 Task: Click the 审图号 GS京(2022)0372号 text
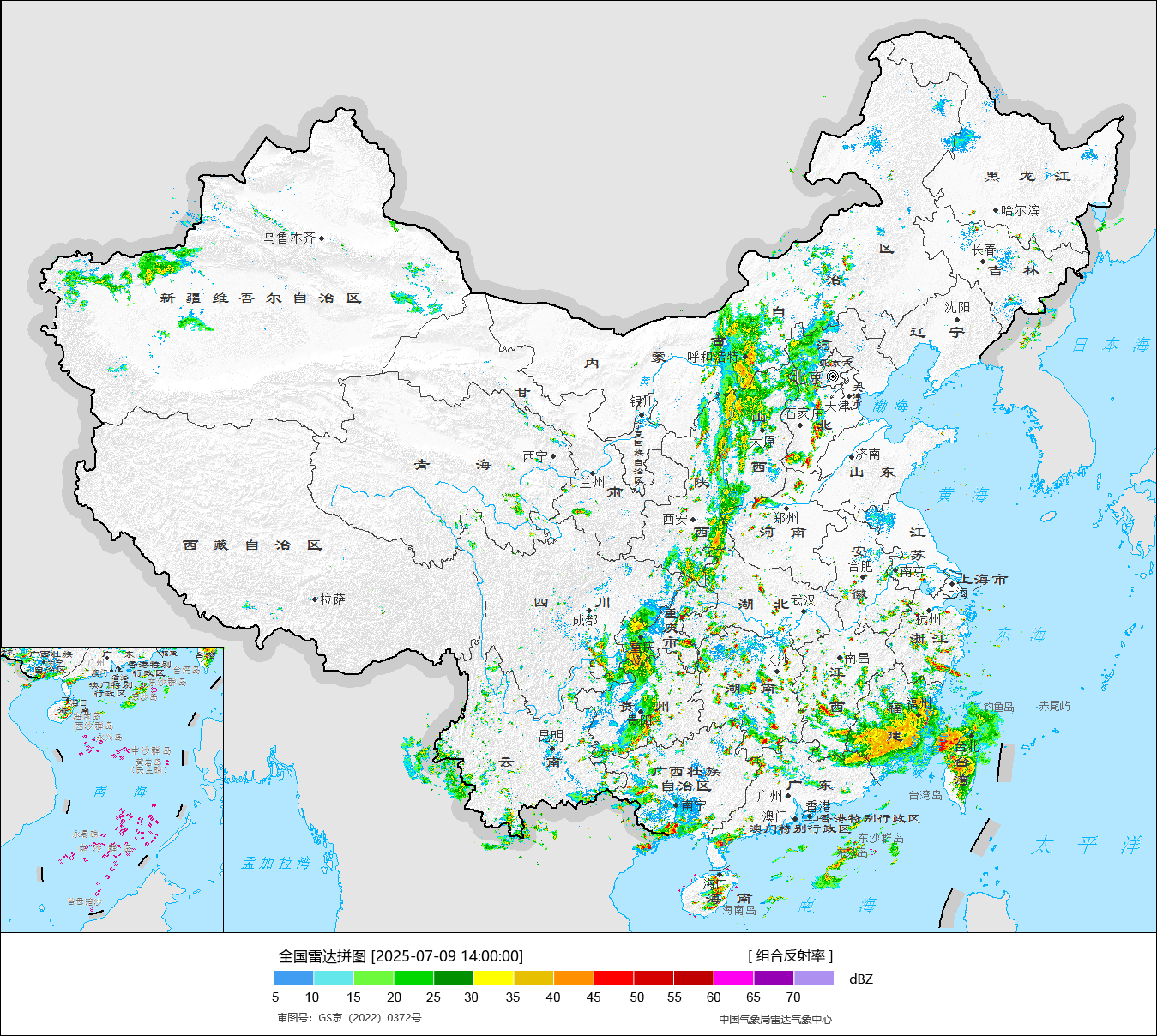pos(349,1018)
